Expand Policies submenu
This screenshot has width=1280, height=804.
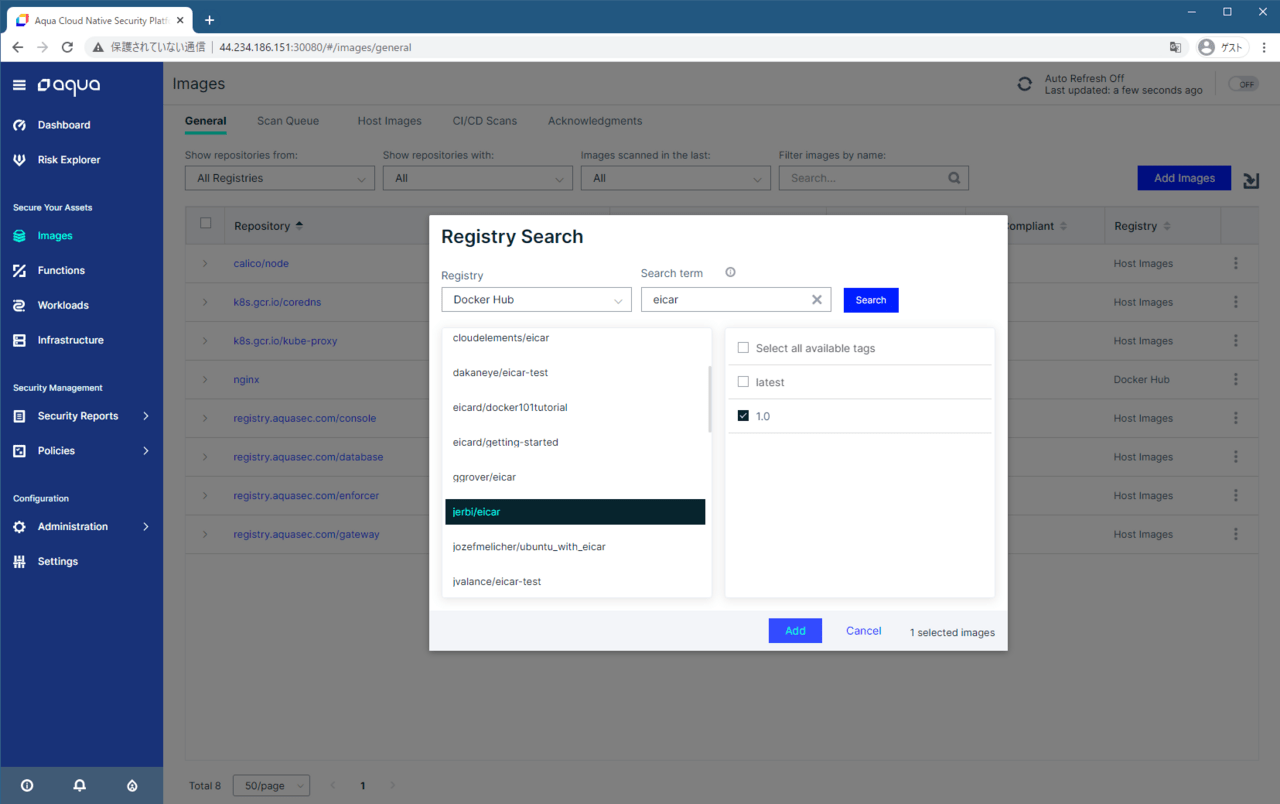[x=146, y=451]
